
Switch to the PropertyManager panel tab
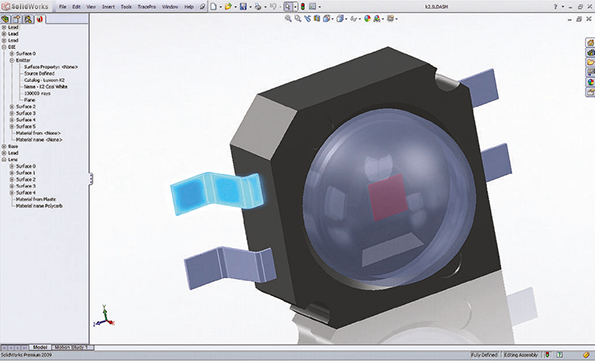click(17, 19)
